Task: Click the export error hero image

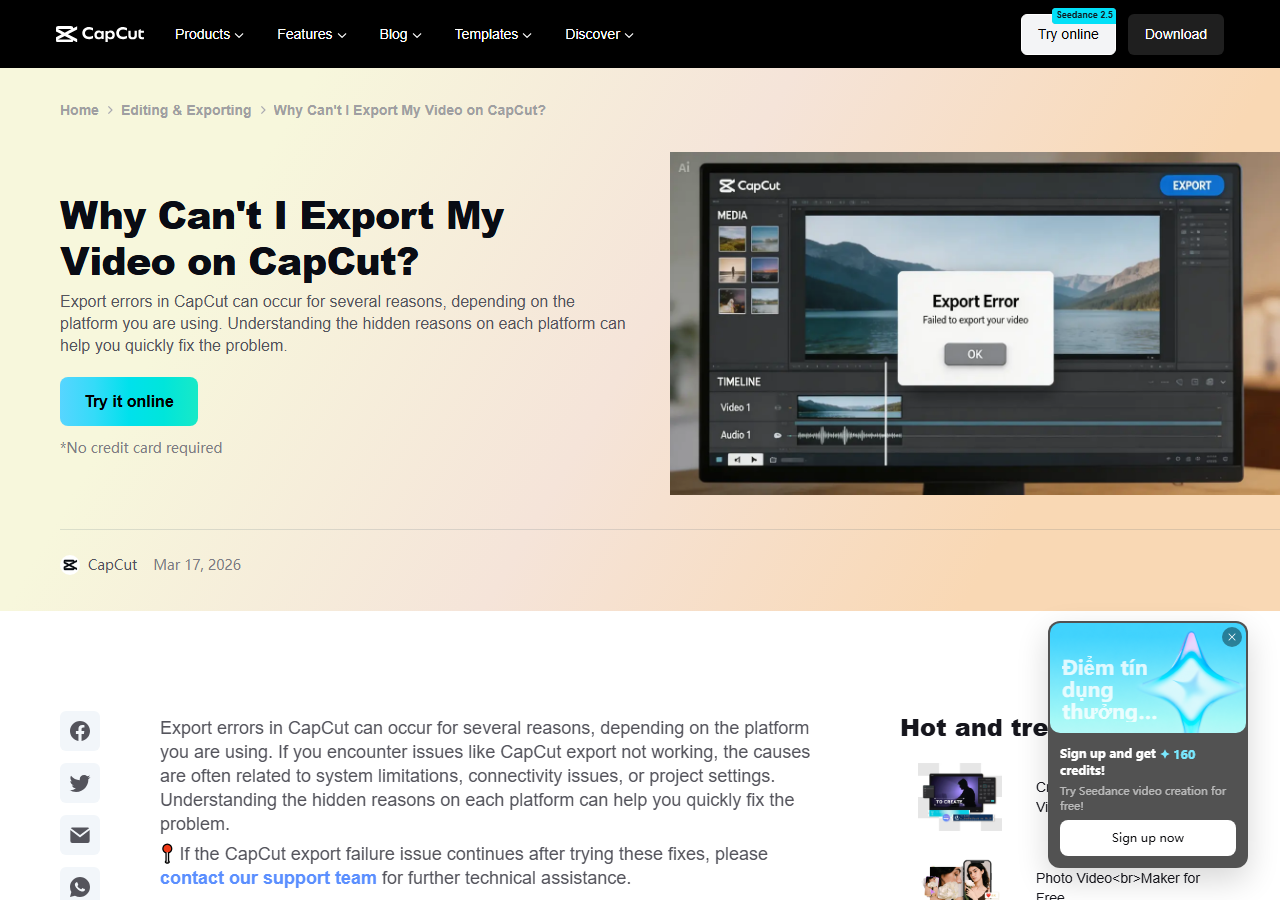Action: pyautogui.click(x=975, y=323)
